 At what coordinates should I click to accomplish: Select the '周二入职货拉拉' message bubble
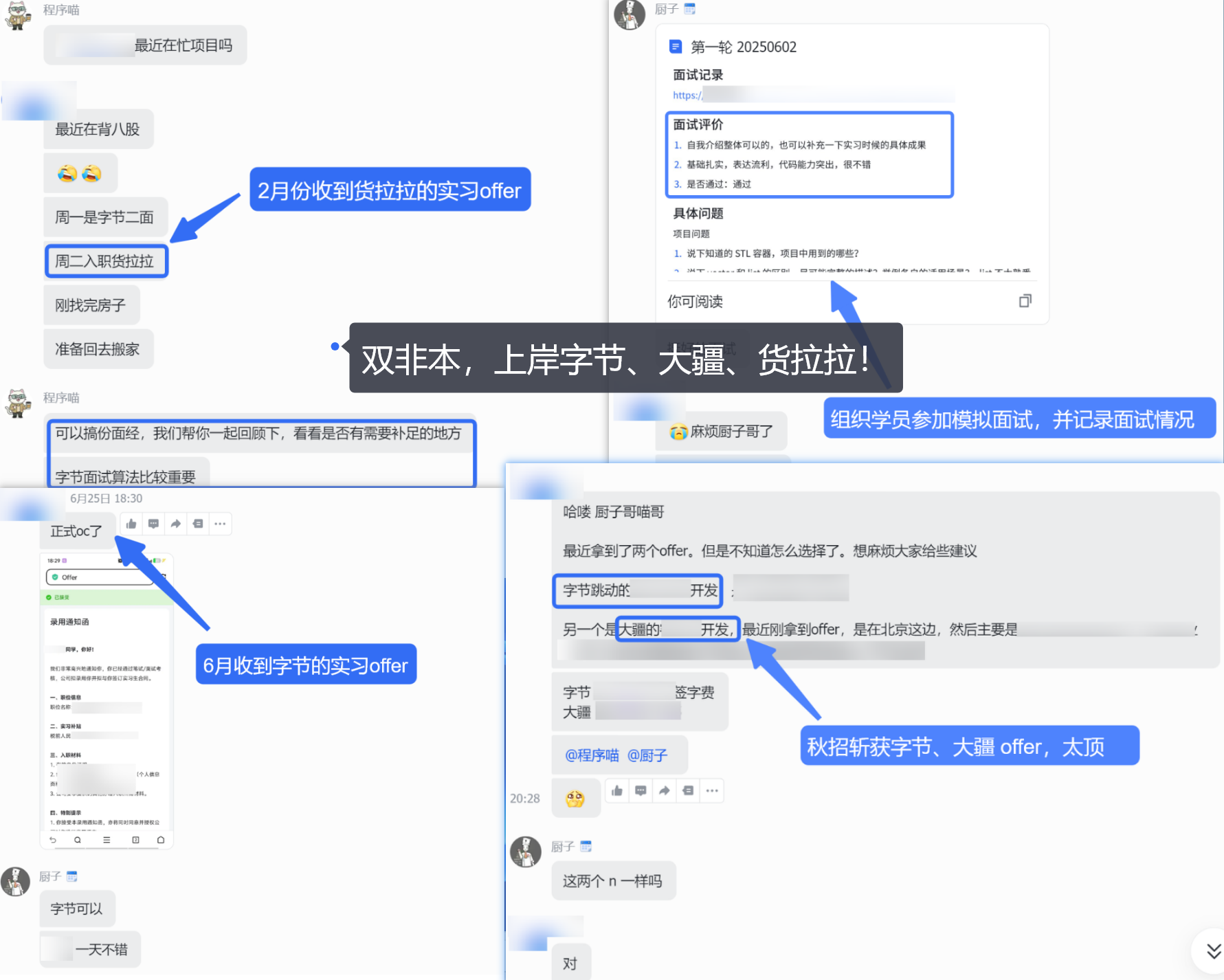pyautogui.click(x=105, y=261)
